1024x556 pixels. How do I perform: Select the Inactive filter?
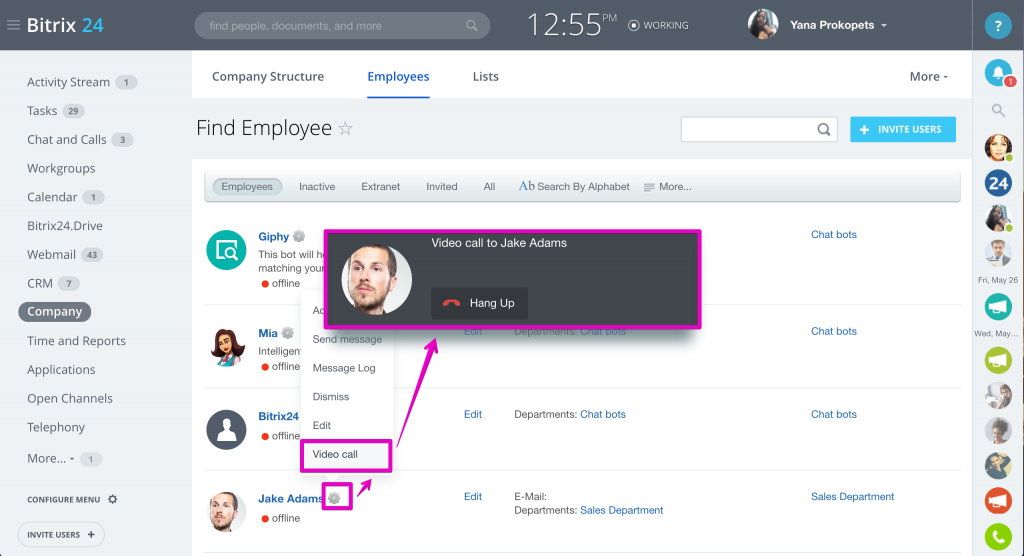pos(317,187)
